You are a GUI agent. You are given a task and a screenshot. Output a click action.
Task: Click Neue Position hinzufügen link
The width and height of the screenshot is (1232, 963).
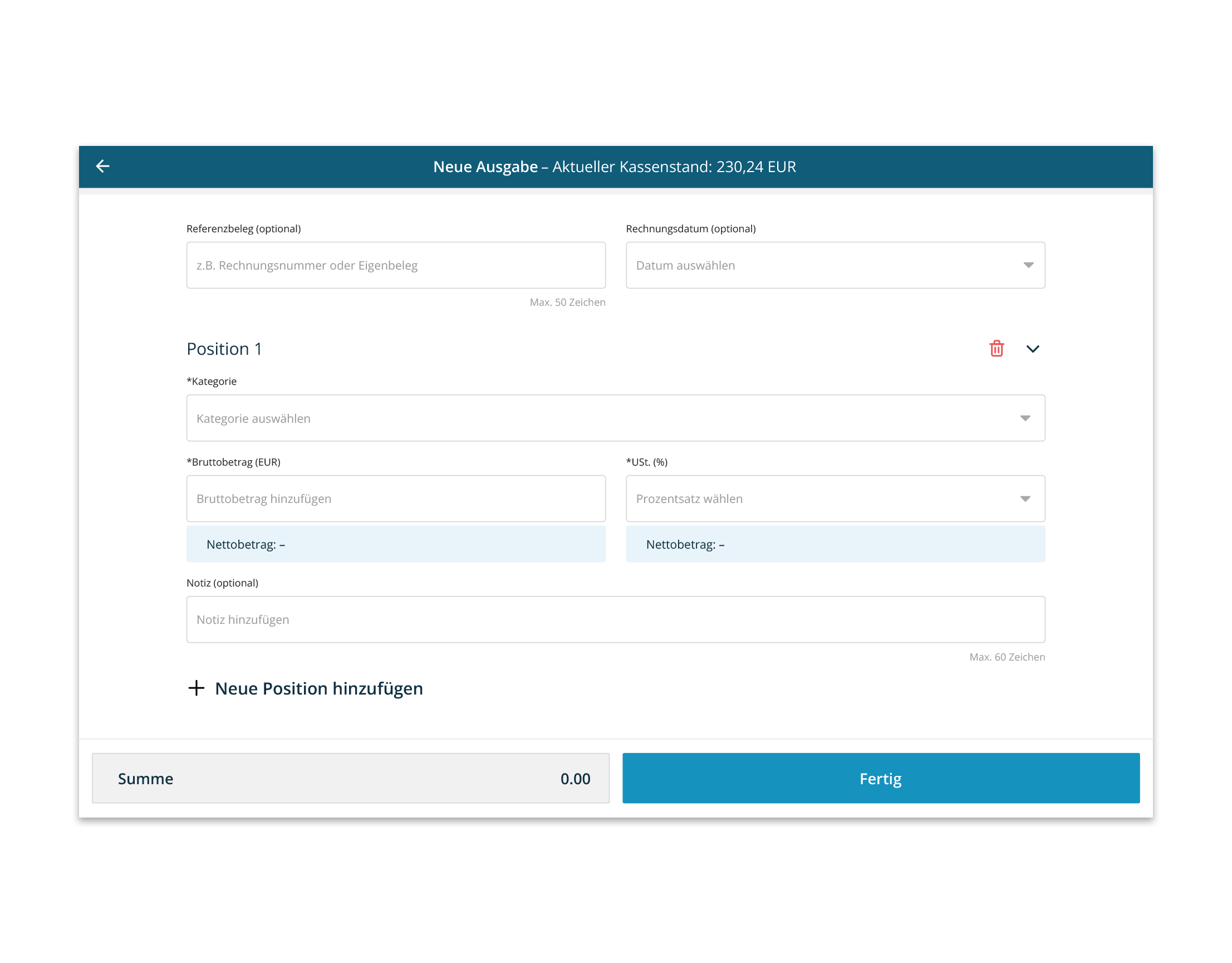pyautogui.click(x=319, y=688)
